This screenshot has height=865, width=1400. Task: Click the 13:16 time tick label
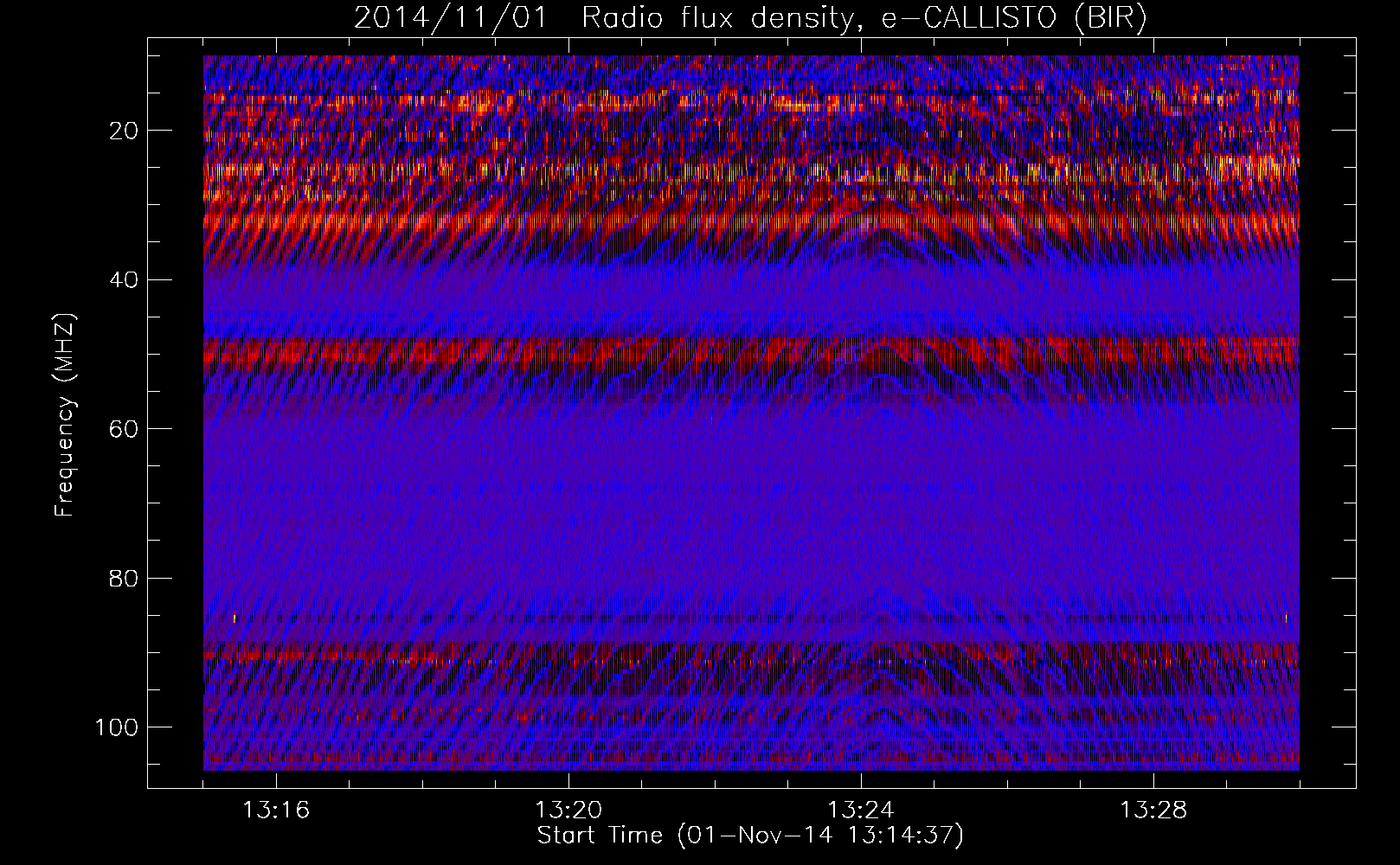(276, 811)
